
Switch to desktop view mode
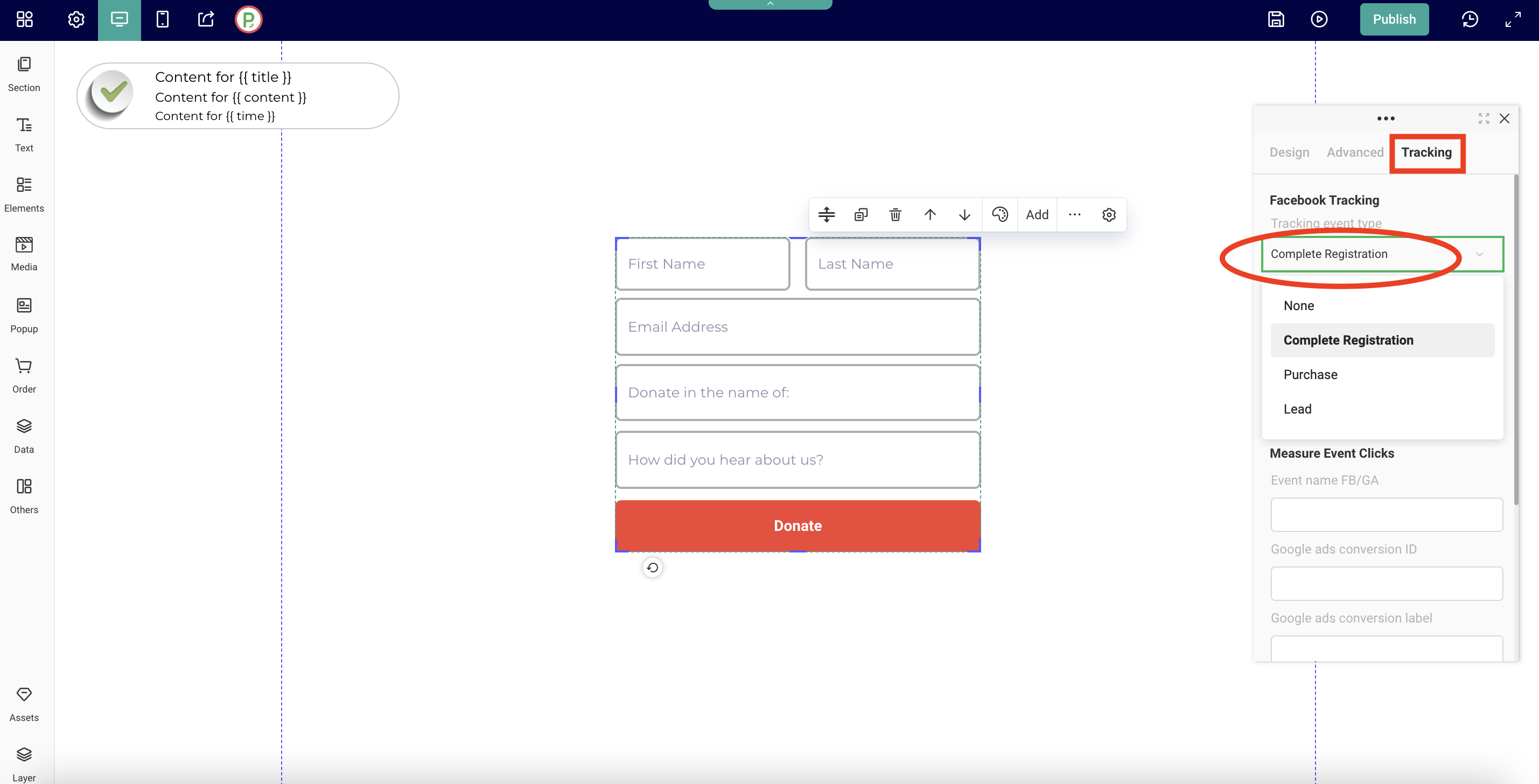(x=120, y=20)
